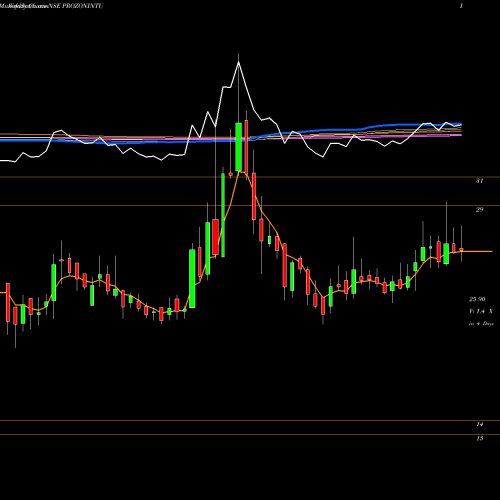The width and height of the screenshot is (500, 500).
Task: Click the white line's highest peak point
Action: coord(238,62)
